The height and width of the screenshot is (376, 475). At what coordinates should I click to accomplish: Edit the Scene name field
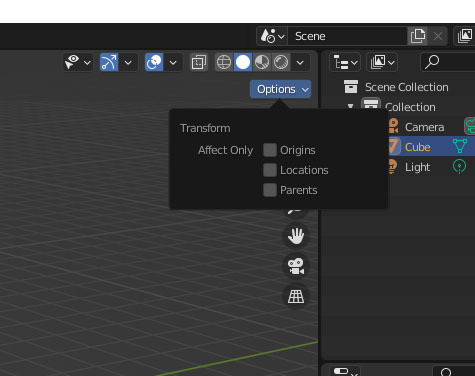[347, 36]
